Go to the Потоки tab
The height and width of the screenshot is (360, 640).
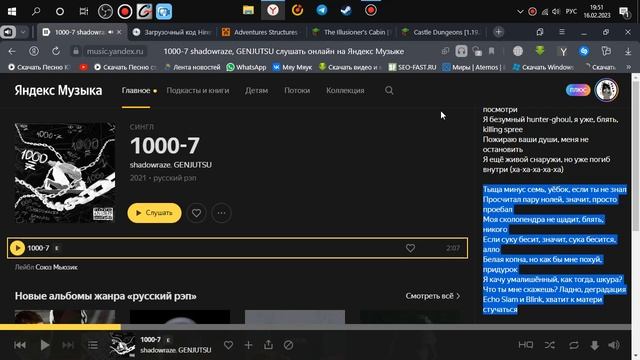coord(297,90)
